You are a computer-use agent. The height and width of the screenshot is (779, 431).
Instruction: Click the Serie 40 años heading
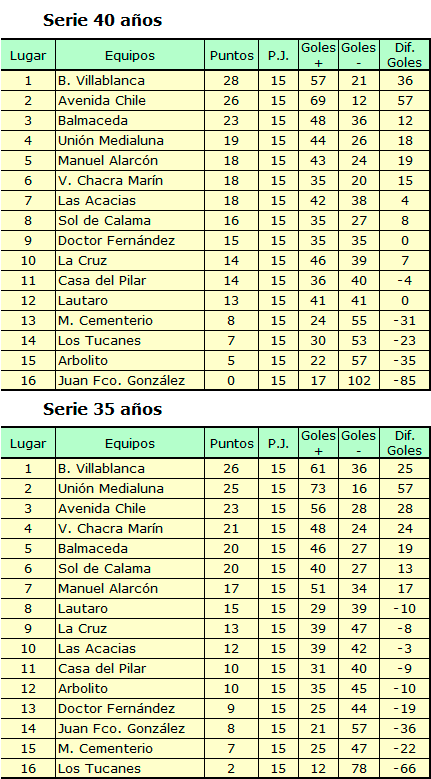click(x=102, y=20)
